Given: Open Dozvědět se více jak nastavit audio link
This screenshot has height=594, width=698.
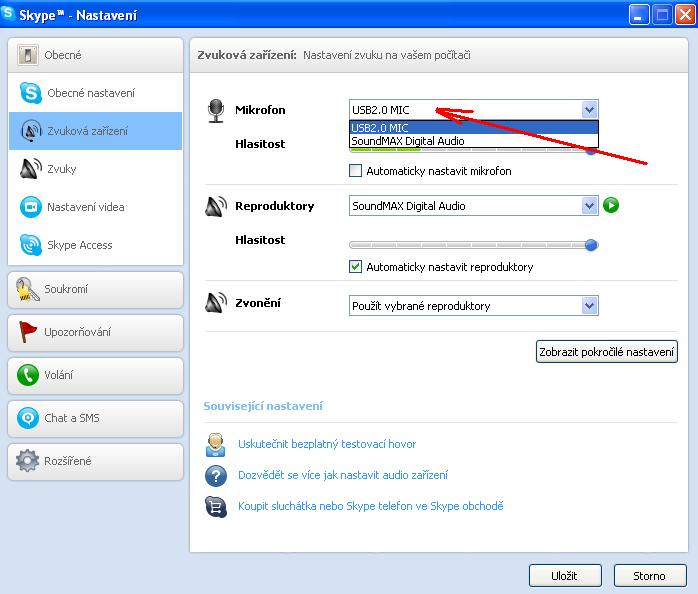Looking at the screenshot, I should [x=343, y=475].
